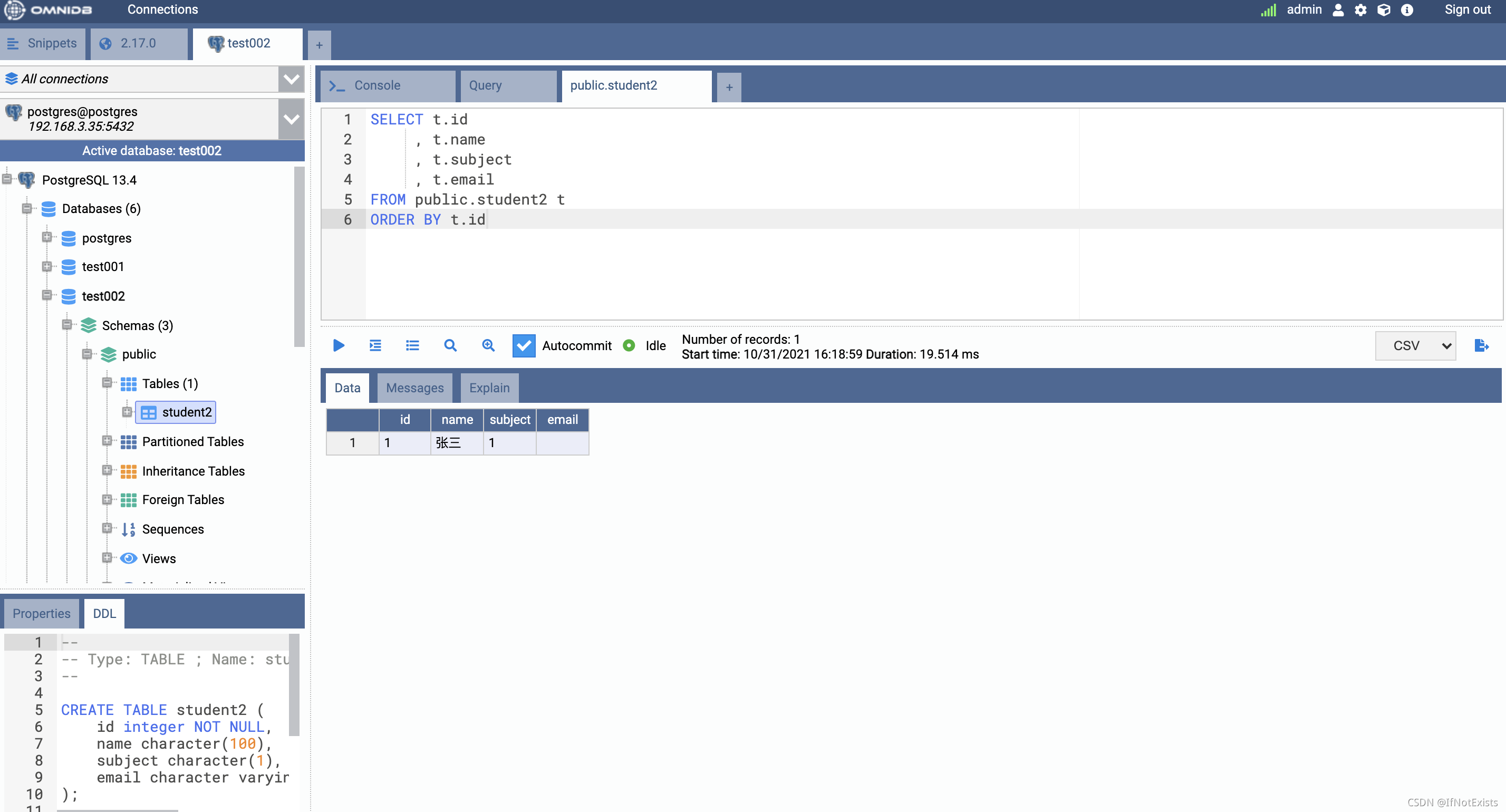This screenshot has height=812, width=1506.
Task: Toggle the Autocommit checkbox
Action: pos(523,345)
